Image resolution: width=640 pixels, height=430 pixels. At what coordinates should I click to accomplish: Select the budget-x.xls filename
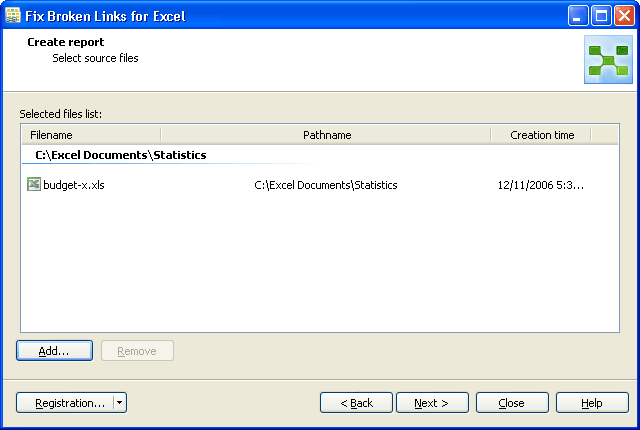coord(74,185)
